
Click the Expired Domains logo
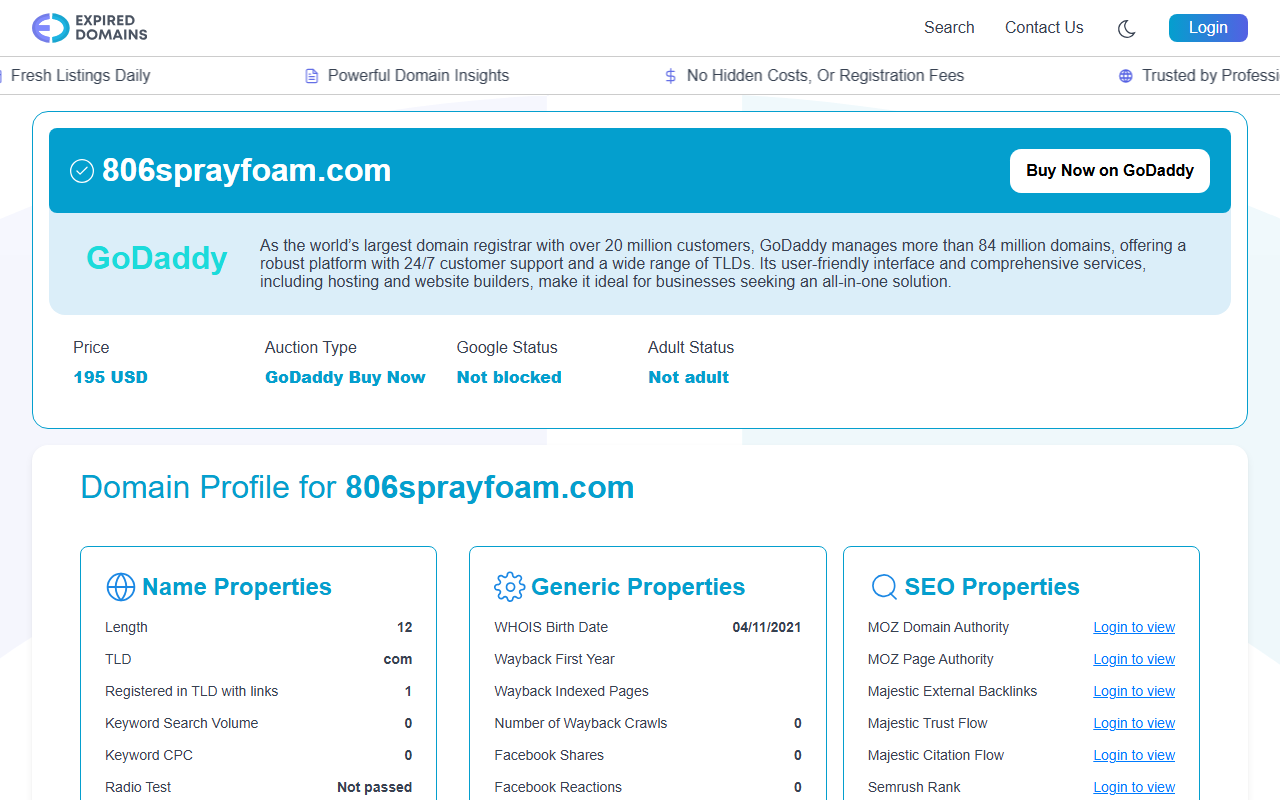[x=89, y=28]
